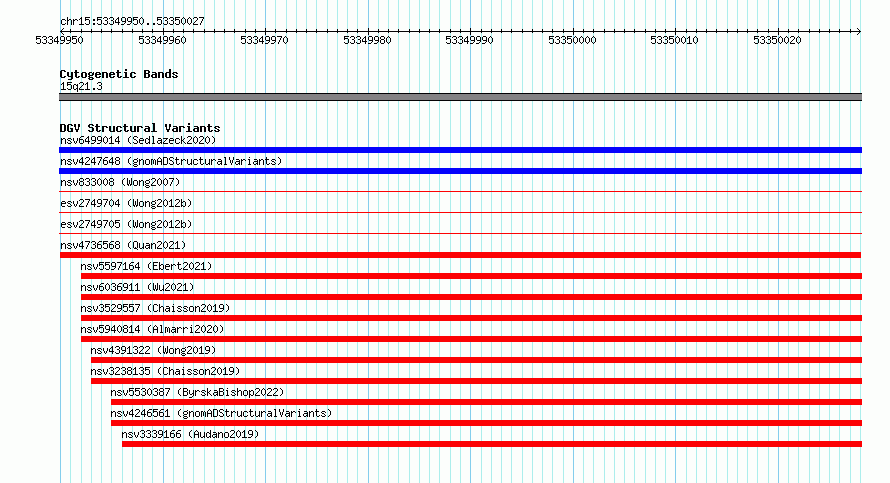Click ruler position 53349990

click(x=469, y=40)
